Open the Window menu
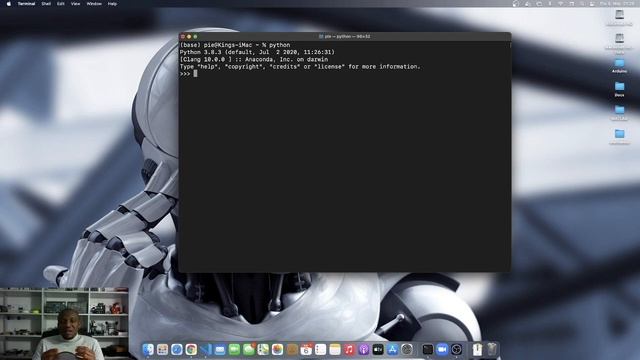 pyautogui.click(x=94, y=4)
